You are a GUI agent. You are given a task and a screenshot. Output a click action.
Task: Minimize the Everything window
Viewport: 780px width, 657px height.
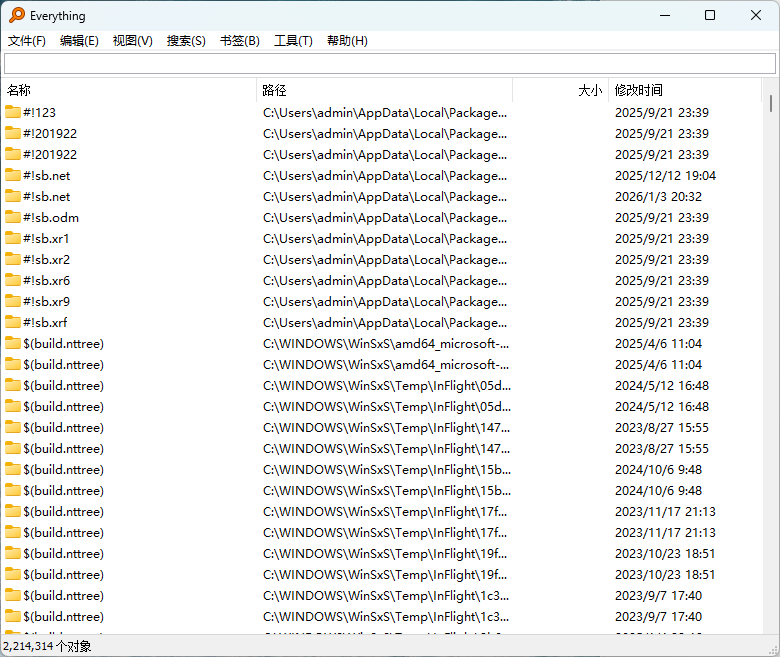coord(665,15)
